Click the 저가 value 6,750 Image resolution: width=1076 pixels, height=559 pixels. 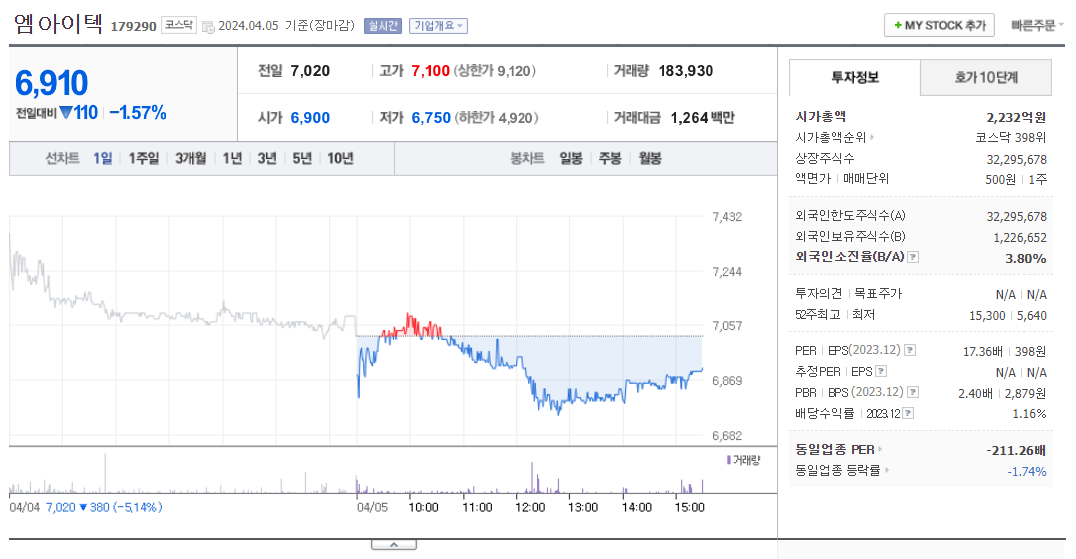pyautogui.click(x=431, y=118)
